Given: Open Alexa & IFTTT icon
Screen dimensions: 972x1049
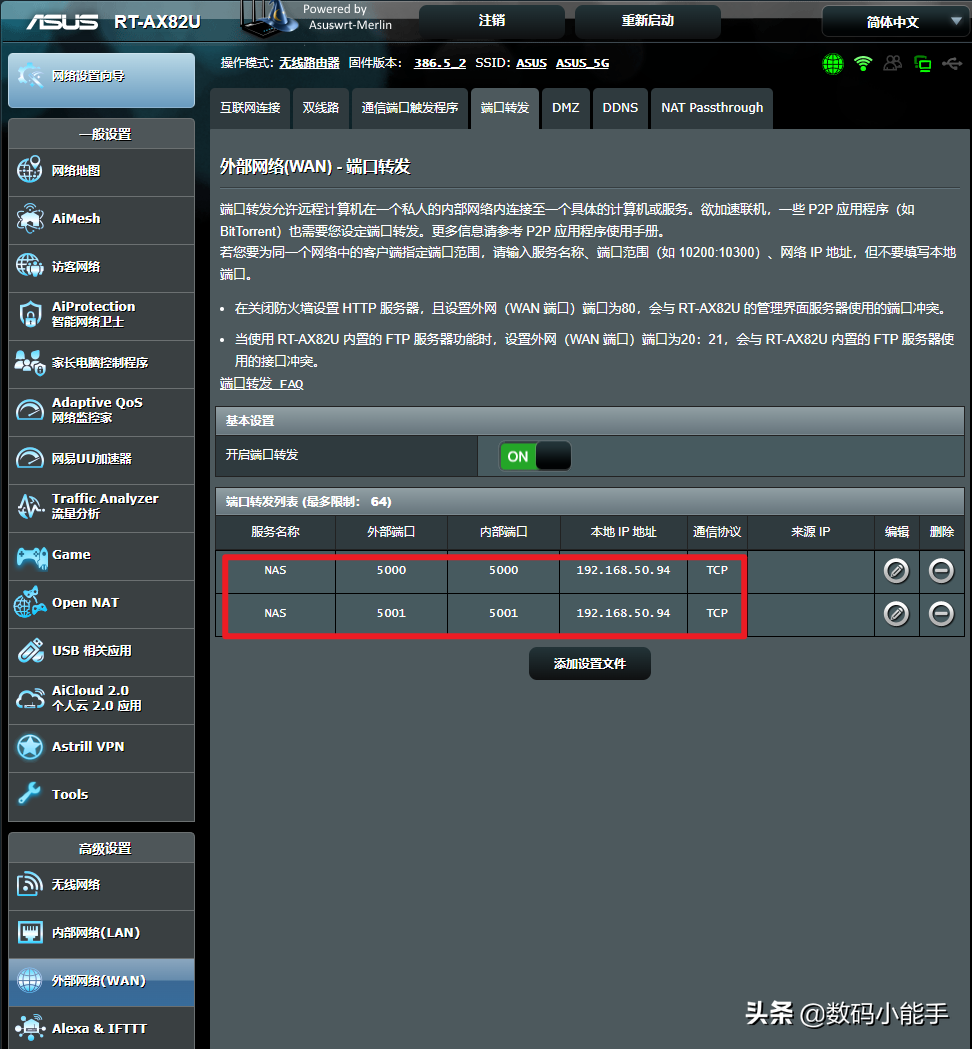Looking at the screenshot, I should (30, 1028).
